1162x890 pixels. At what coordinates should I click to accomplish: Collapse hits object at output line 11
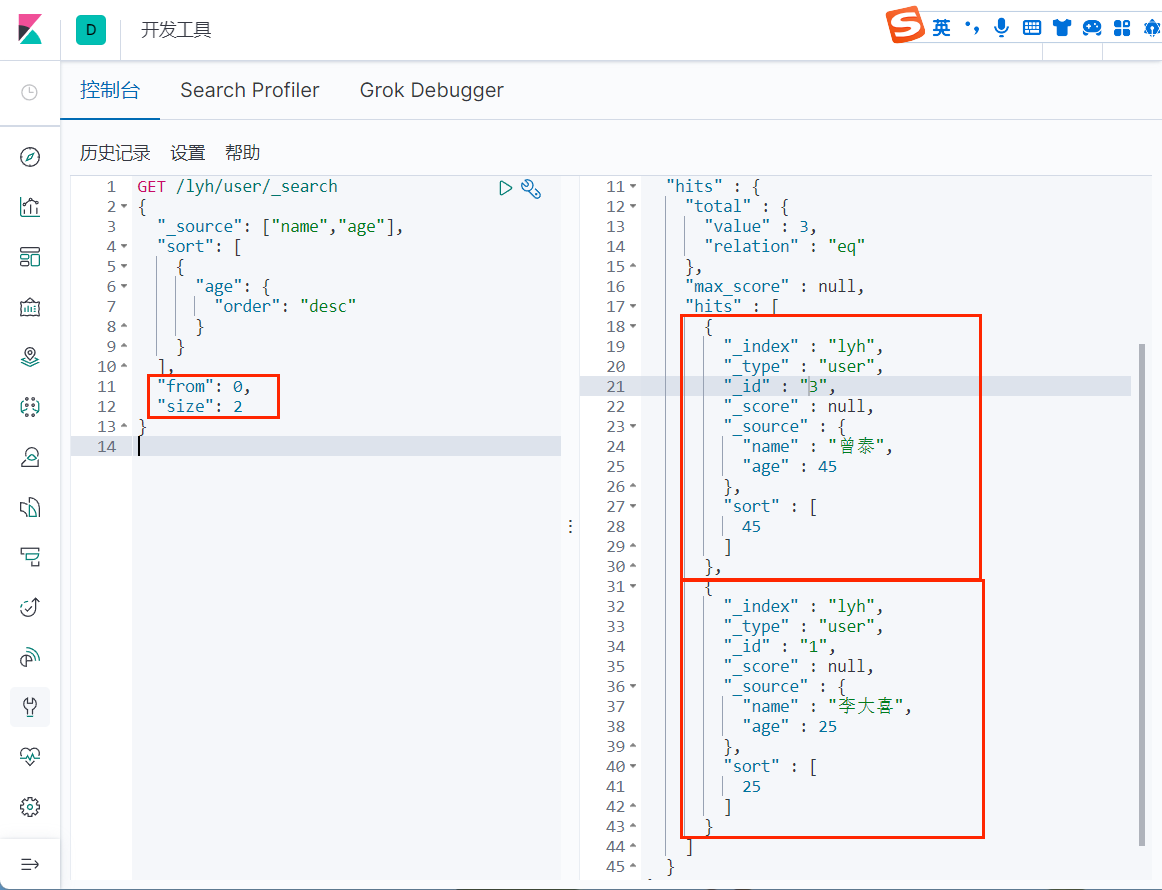pos(633,187)
